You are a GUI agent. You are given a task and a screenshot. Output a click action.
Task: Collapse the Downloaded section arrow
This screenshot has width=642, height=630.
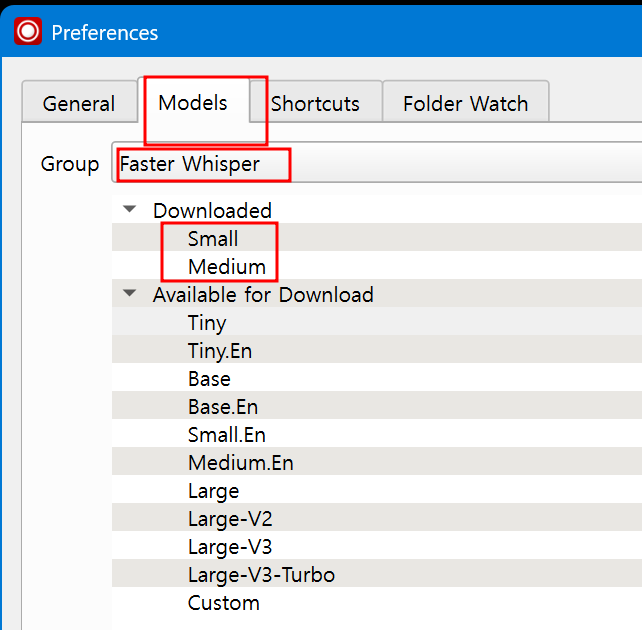point(129,209)
